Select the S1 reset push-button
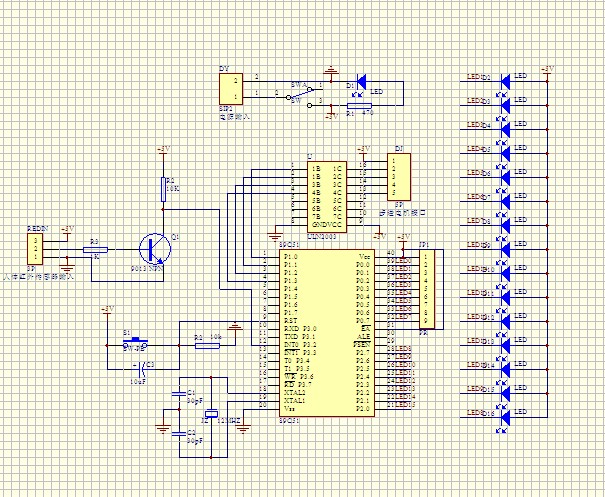605x497 pixels. pos(135,343)
